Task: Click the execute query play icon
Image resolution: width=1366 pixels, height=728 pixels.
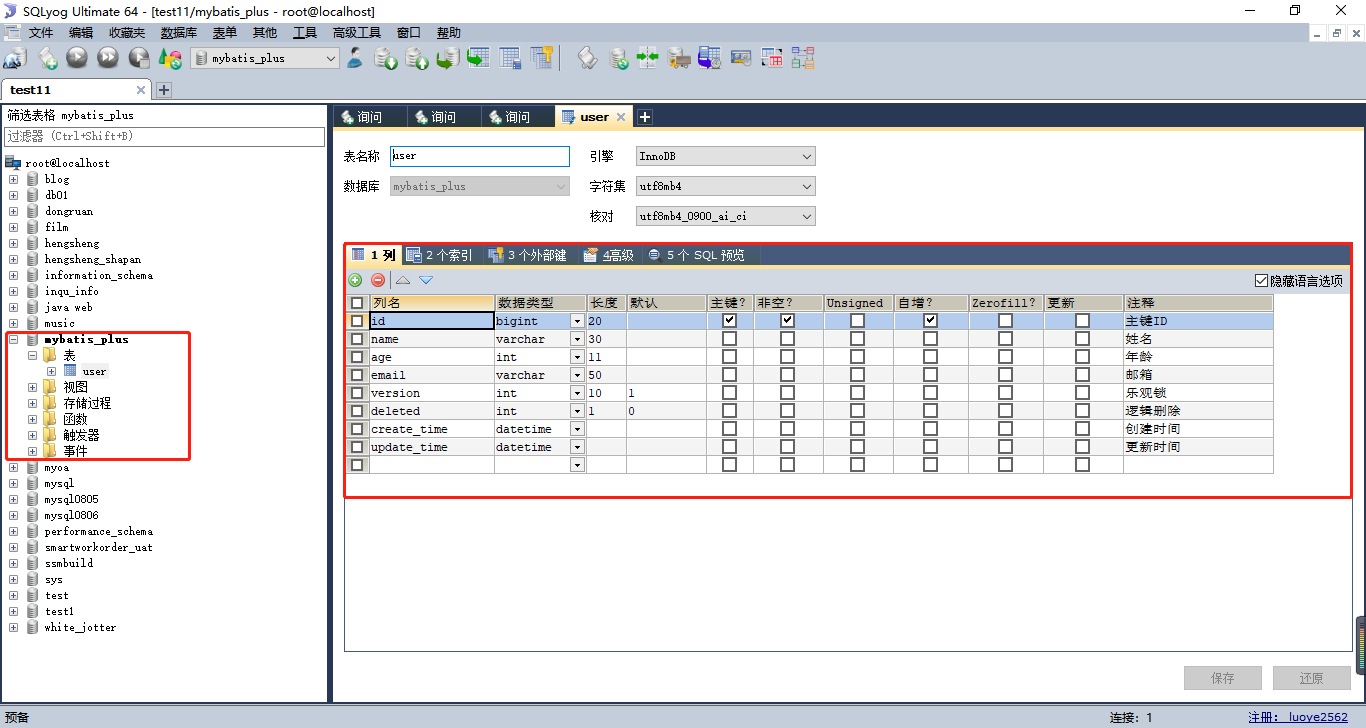Action: [x=77, y=58]
